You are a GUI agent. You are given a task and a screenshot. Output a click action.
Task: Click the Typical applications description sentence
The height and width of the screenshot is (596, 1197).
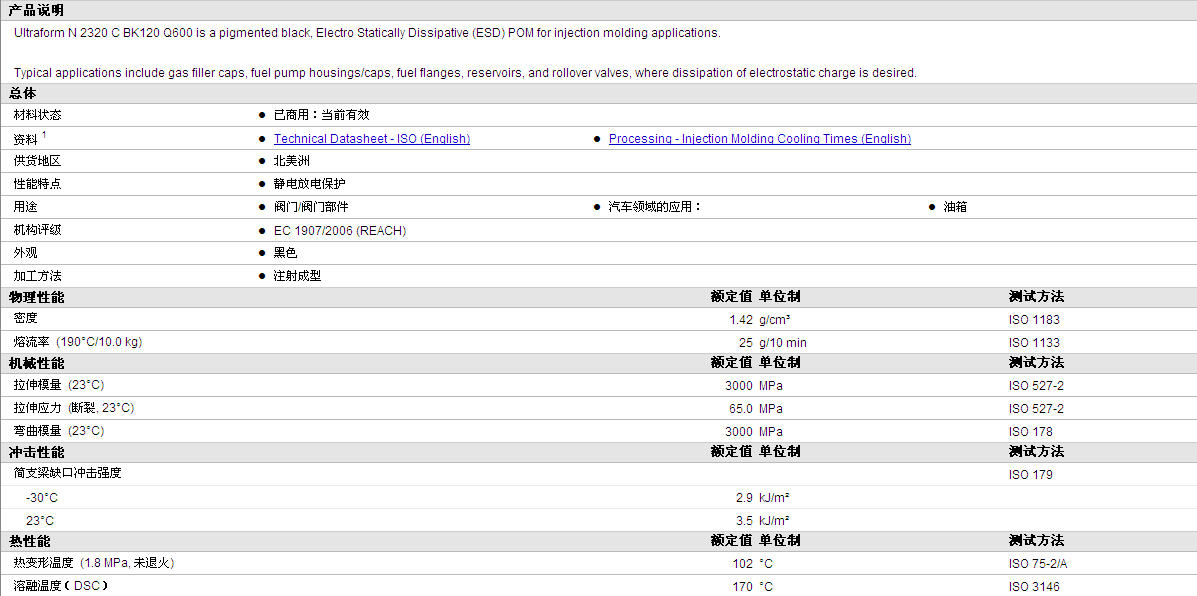click(465, 72)
